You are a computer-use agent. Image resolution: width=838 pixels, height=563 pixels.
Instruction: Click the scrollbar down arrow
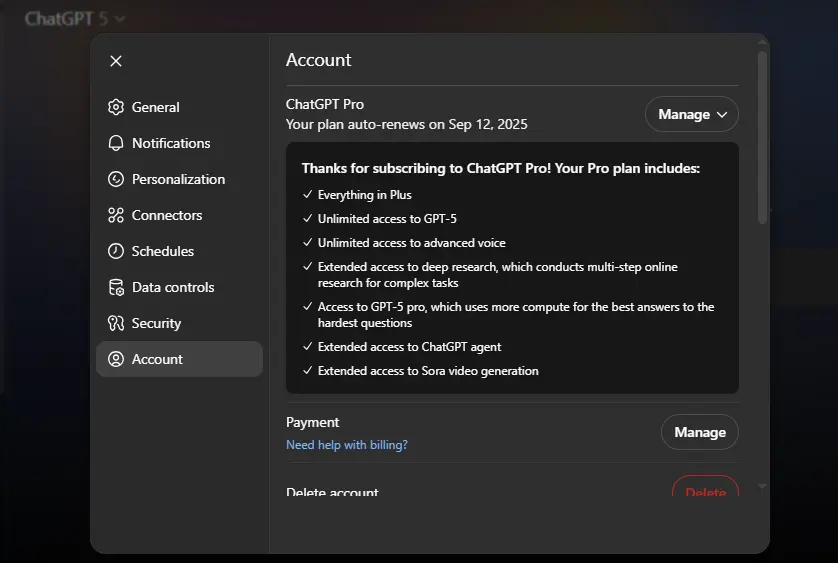pos(763,487)
